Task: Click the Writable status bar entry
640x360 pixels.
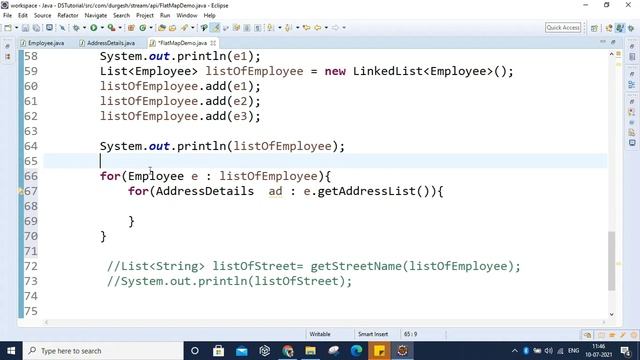Action: tap(320, 334)
